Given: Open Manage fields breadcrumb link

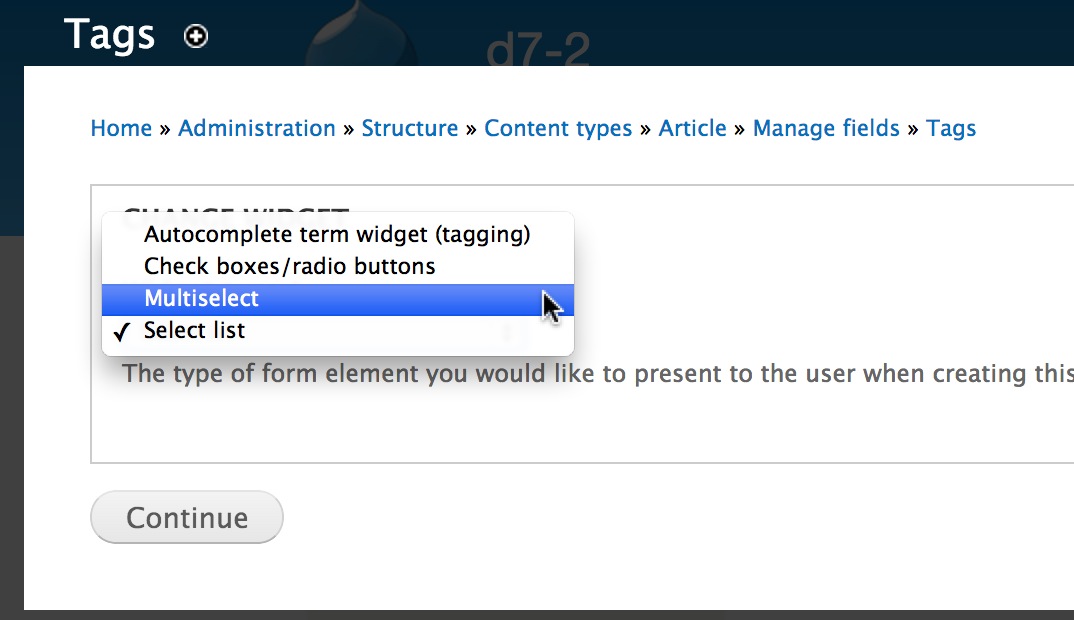Looking at the screenshot, I should click(826, 129).
